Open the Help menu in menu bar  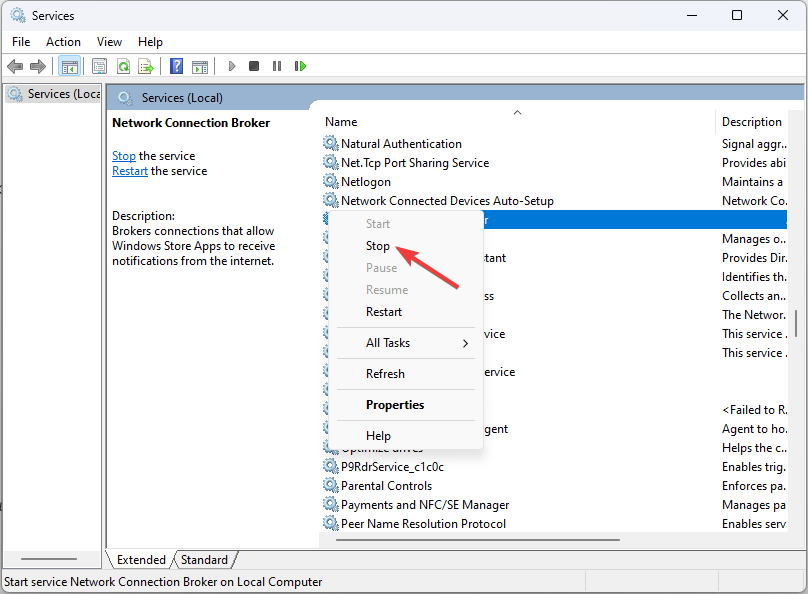click(x=150, y=42)
